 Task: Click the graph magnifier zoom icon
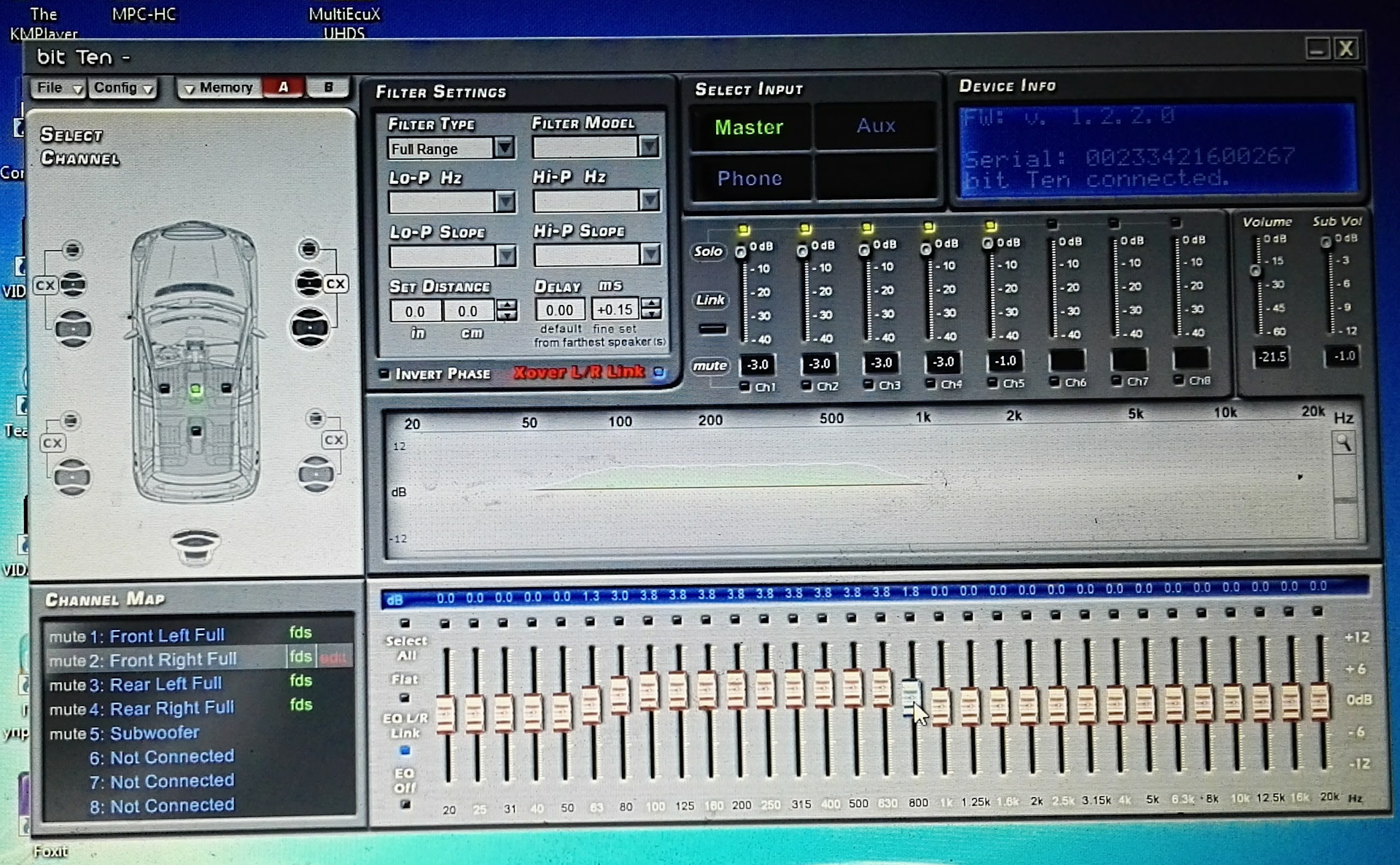1343,443
